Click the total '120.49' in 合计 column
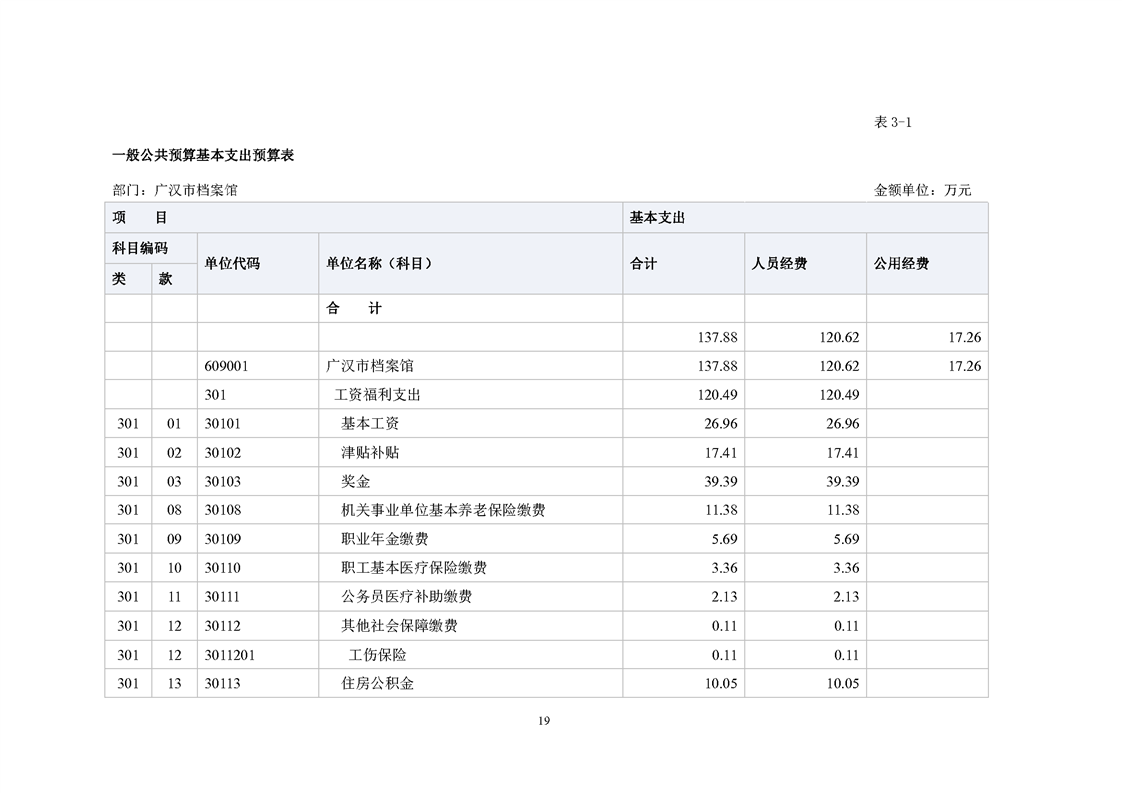The image size is (1122, 793). click(x=717, y=395)
